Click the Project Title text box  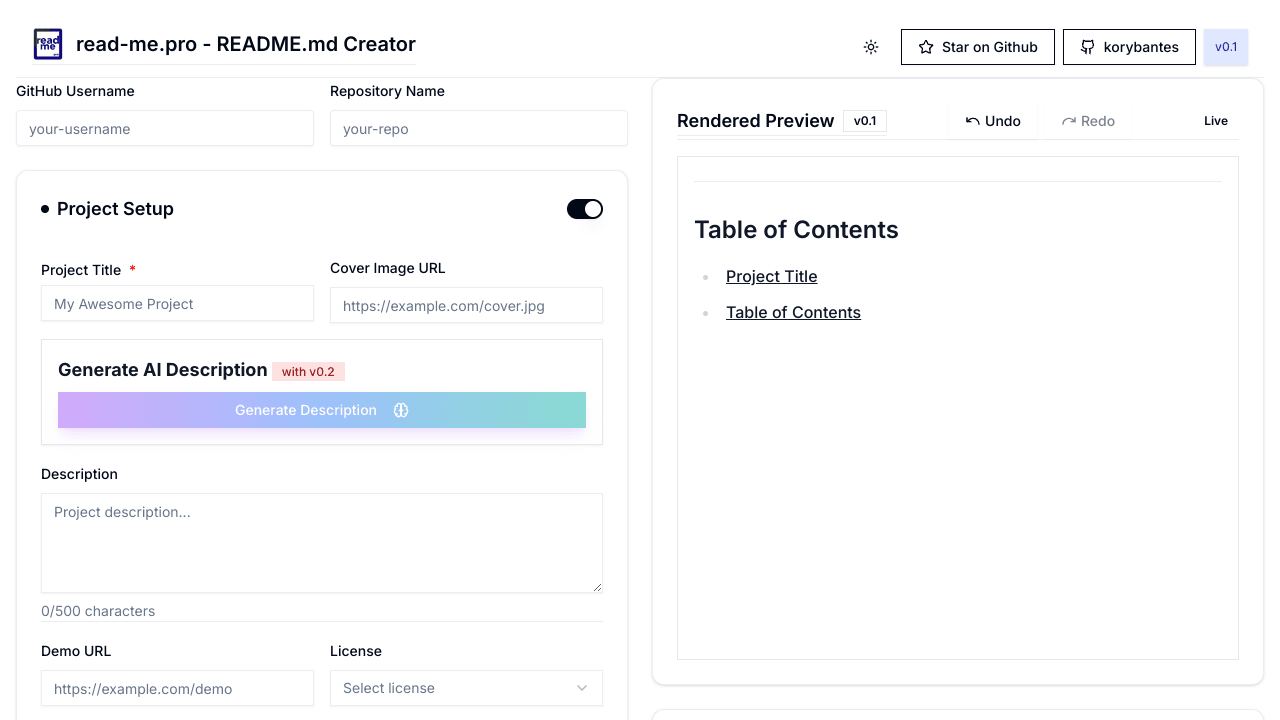click(177, 304)
